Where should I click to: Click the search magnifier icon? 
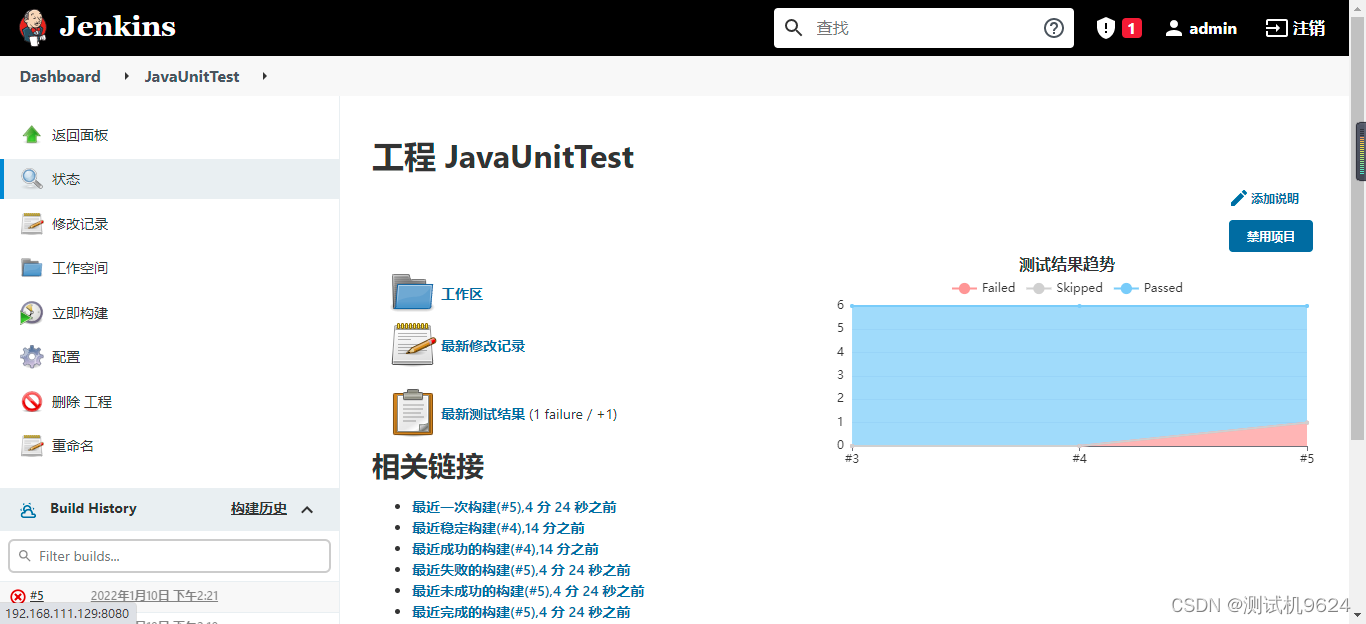tap(794, 28)
